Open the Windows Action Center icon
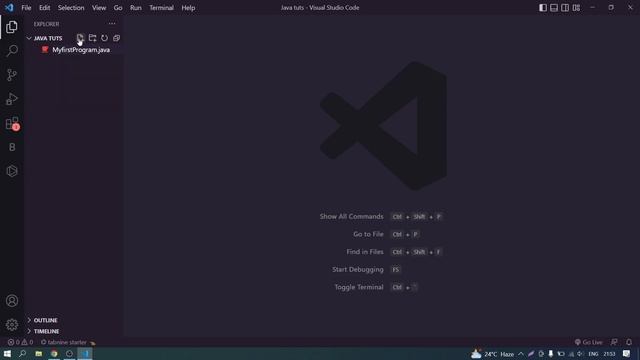 coord(627,354)
